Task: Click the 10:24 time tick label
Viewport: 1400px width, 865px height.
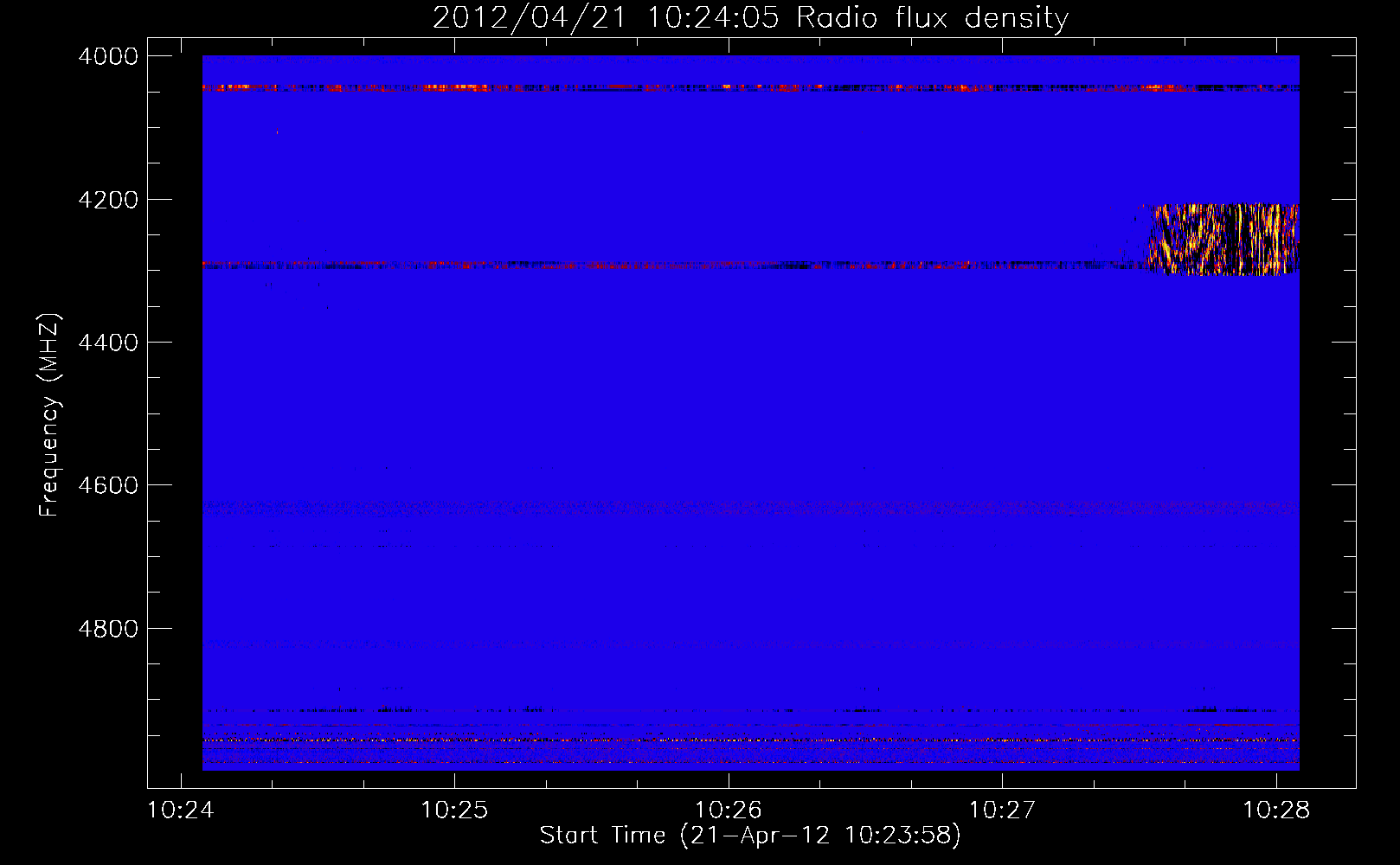Action: click(180, 811)
